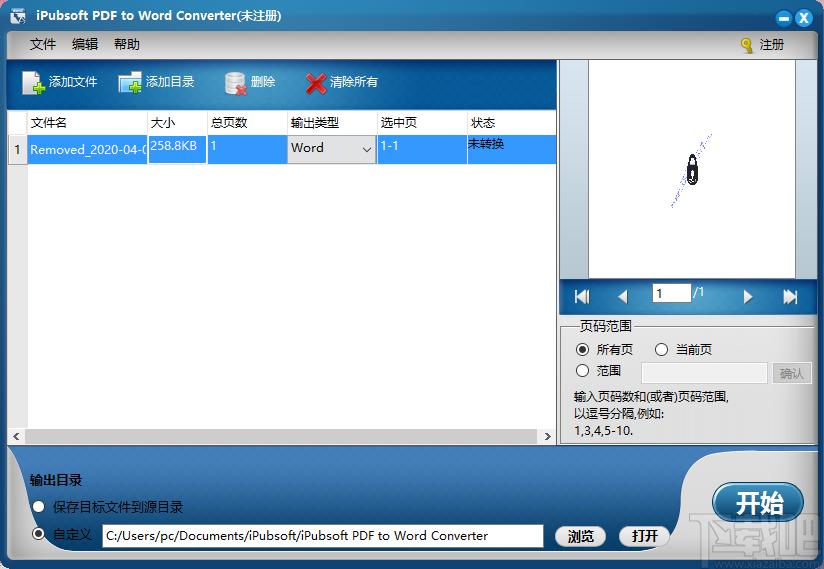The width and height of the screenshot is (824, 569).
Task: Click the page range text field
Action: (x=704, y=373)
